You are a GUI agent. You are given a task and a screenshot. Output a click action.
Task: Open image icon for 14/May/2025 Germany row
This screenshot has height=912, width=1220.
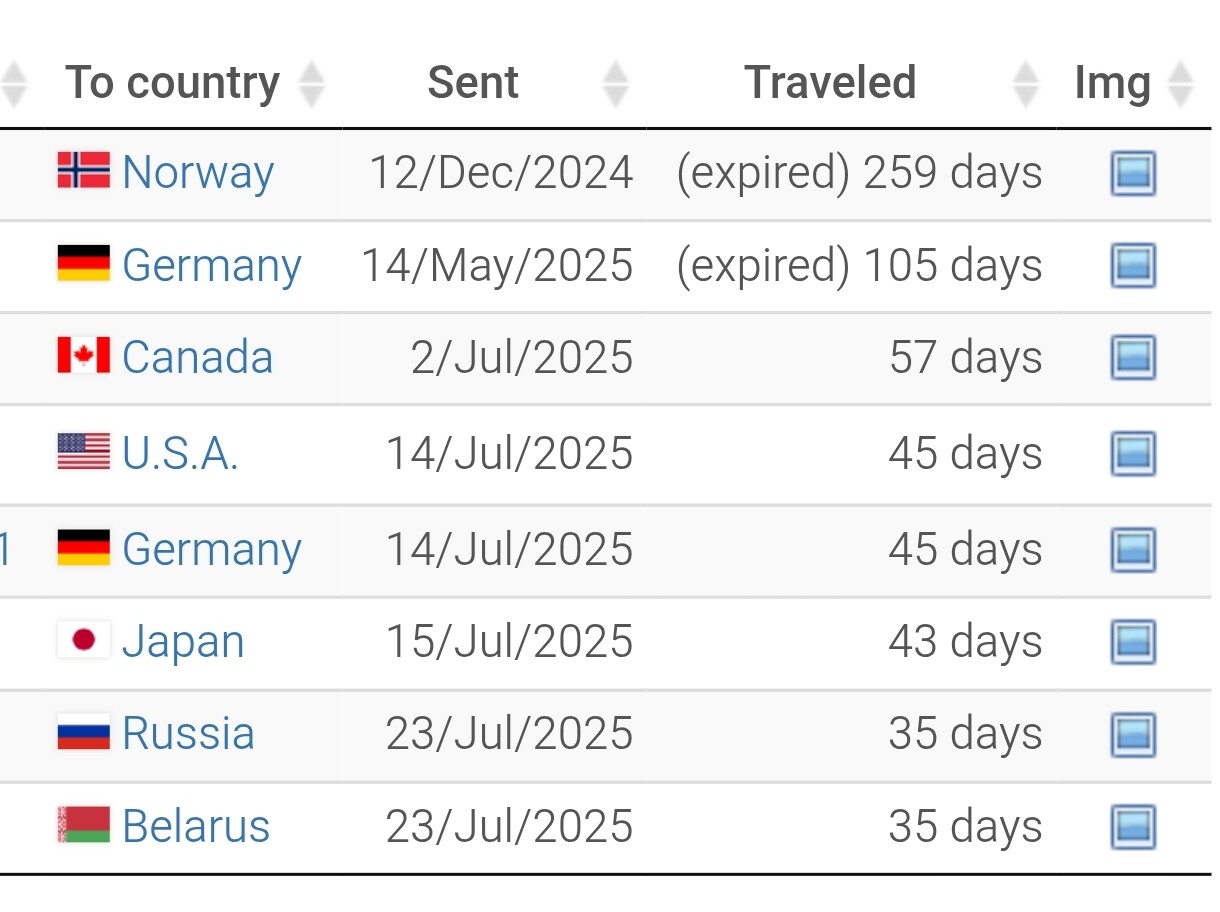coord(1133,266)
